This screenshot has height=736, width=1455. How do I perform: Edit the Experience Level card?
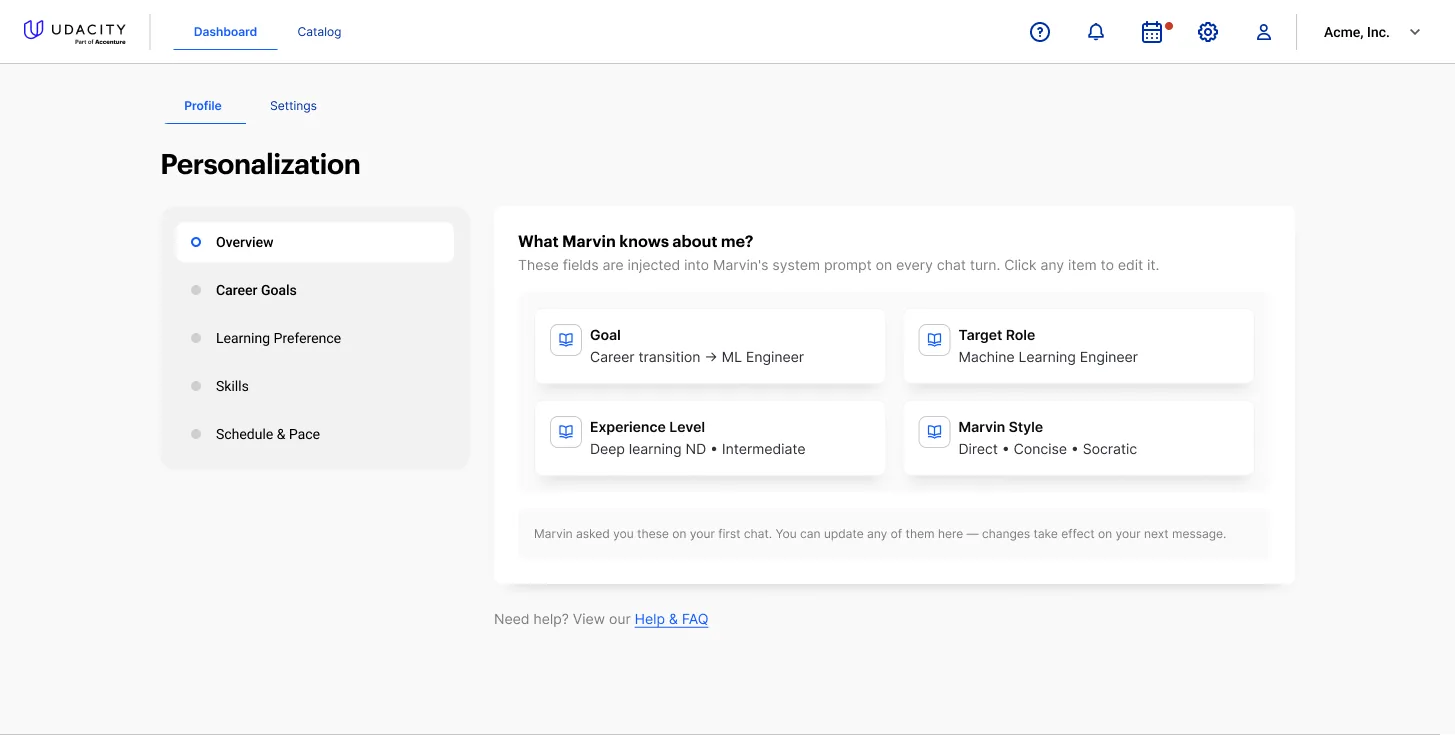710,438
